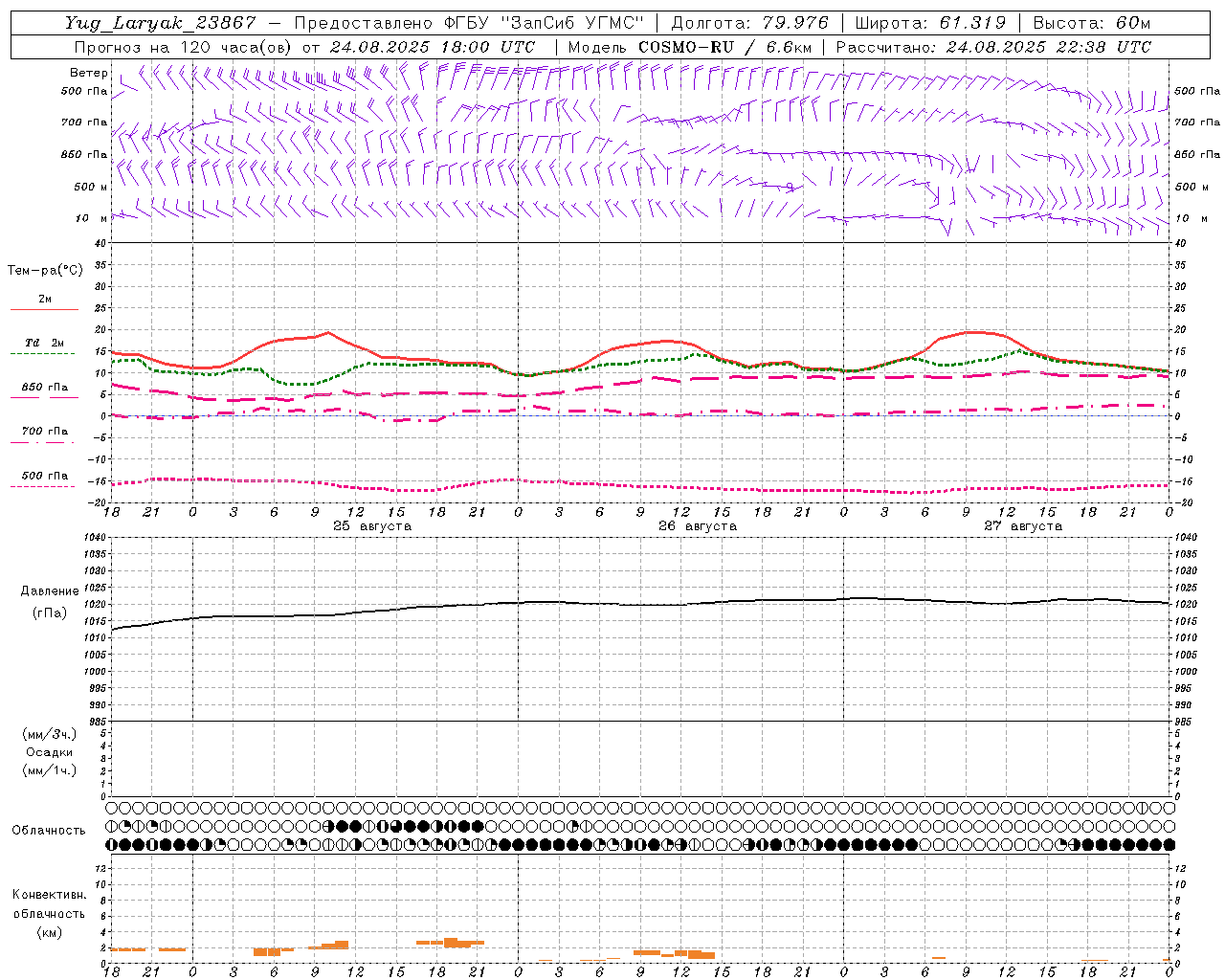The width and height of the screenshot is (1225, 980).
Task: Click the 10 м wind level label on left
Action: 92,218
